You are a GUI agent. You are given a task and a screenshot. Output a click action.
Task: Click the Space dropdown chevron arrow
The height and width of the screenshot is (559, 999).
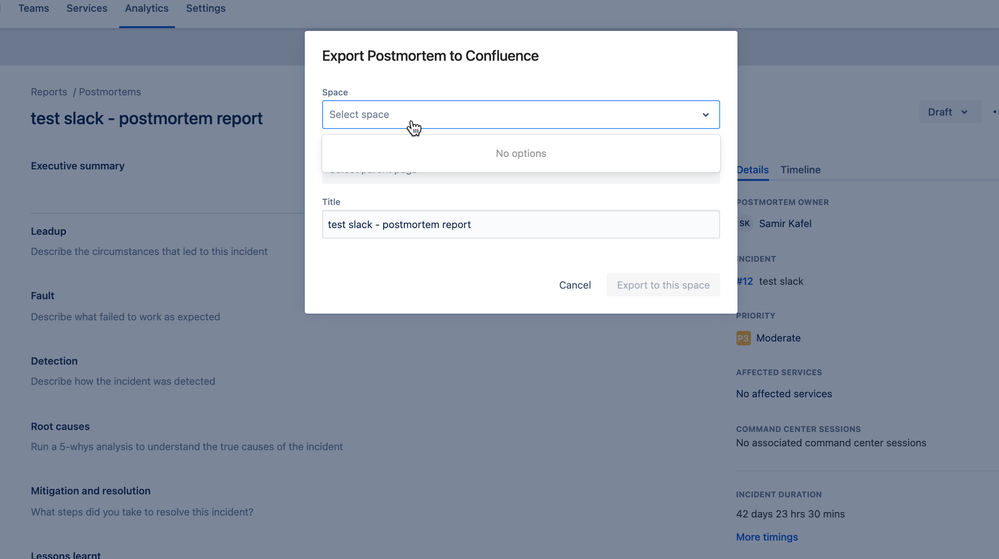[705, 115]
